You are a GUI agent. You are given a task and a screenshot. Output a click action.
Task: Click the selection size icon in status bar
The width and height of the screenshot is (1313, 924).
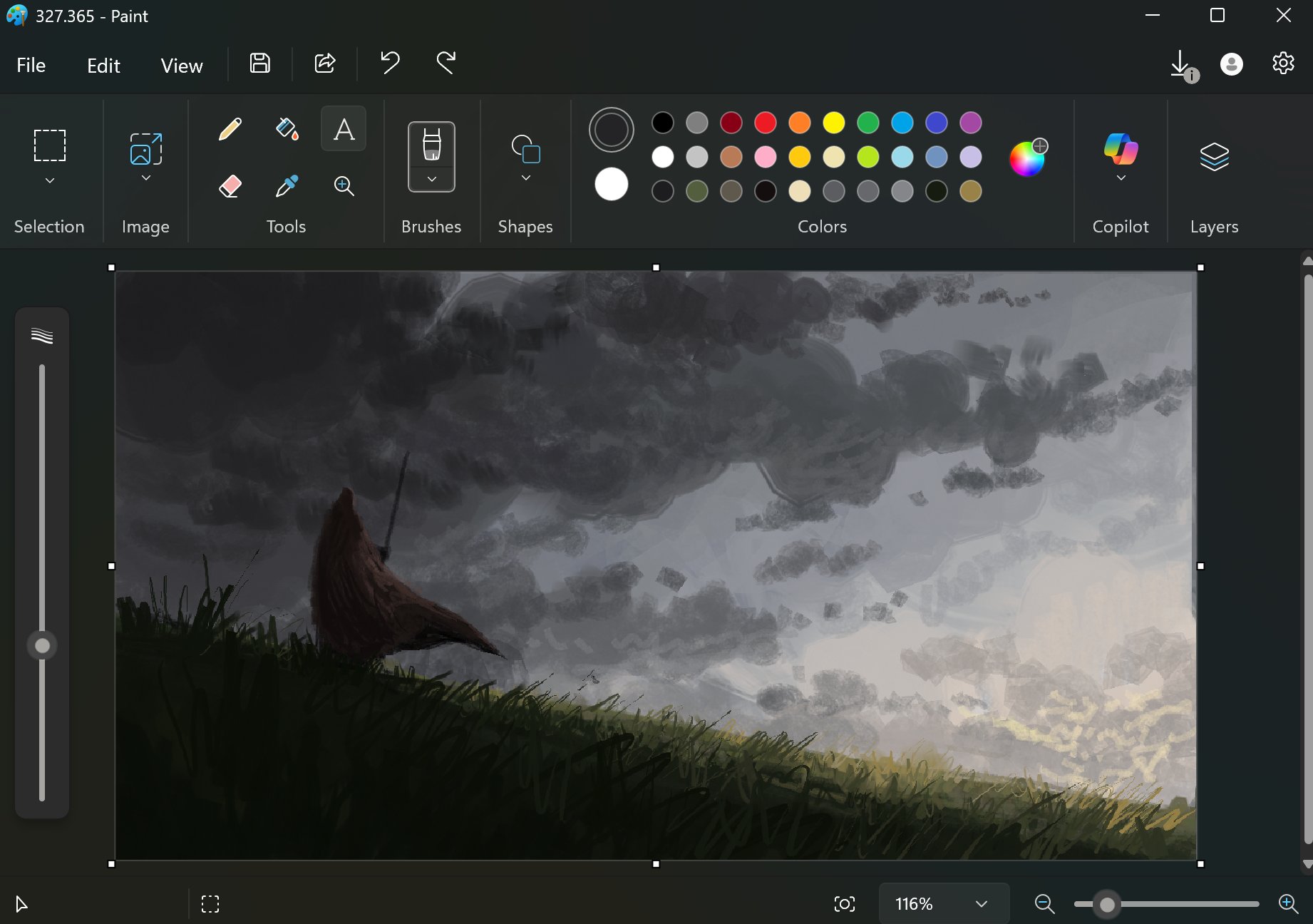click(210, 904)
